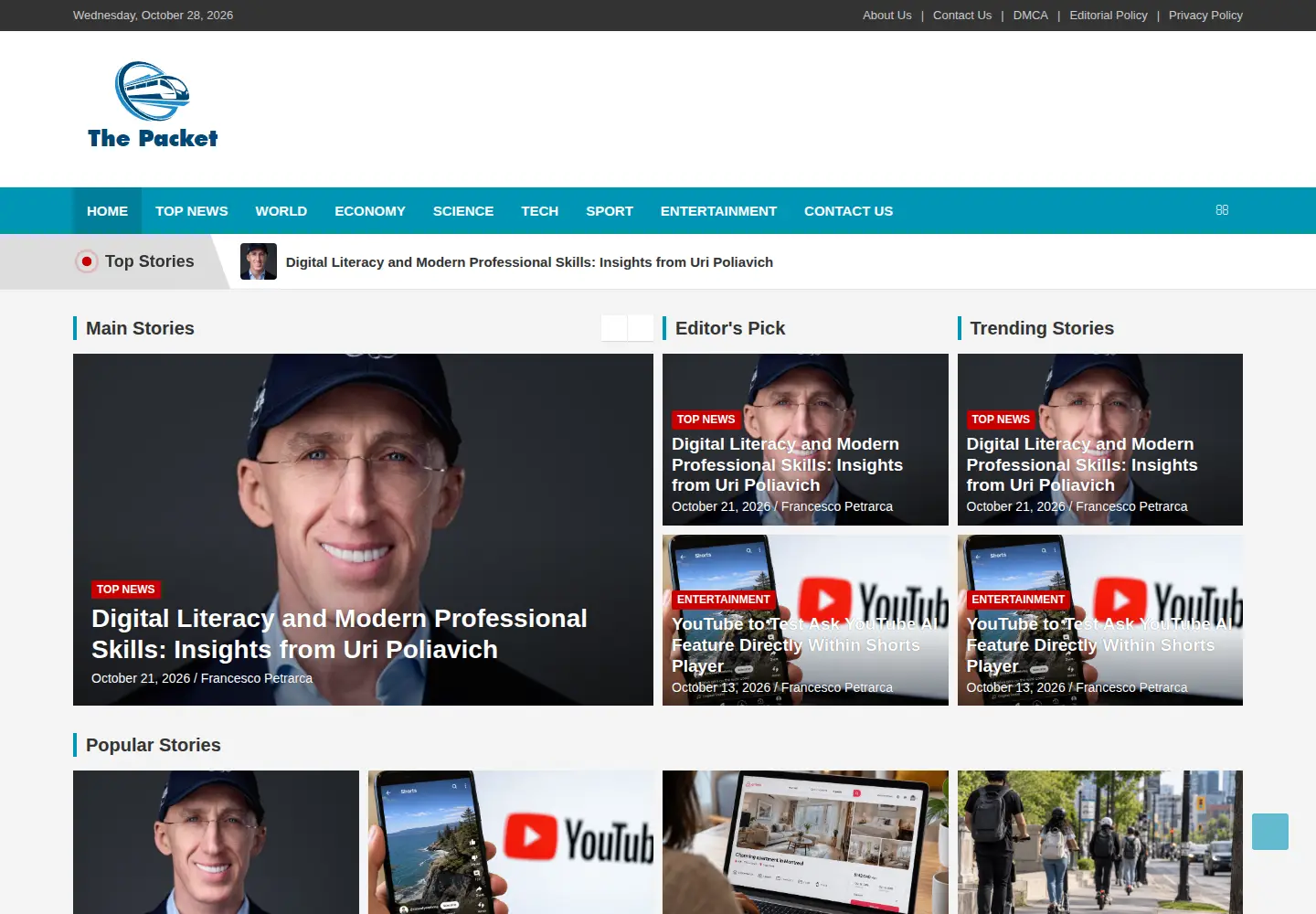Click The Packet train logo

153,105
